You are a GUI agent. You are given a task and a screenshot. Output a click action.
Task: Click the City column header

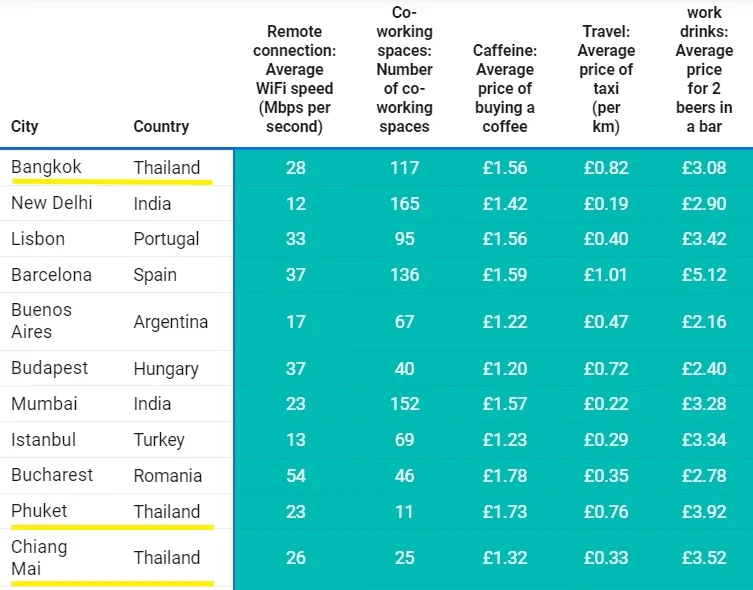click(x=25, y=127)
